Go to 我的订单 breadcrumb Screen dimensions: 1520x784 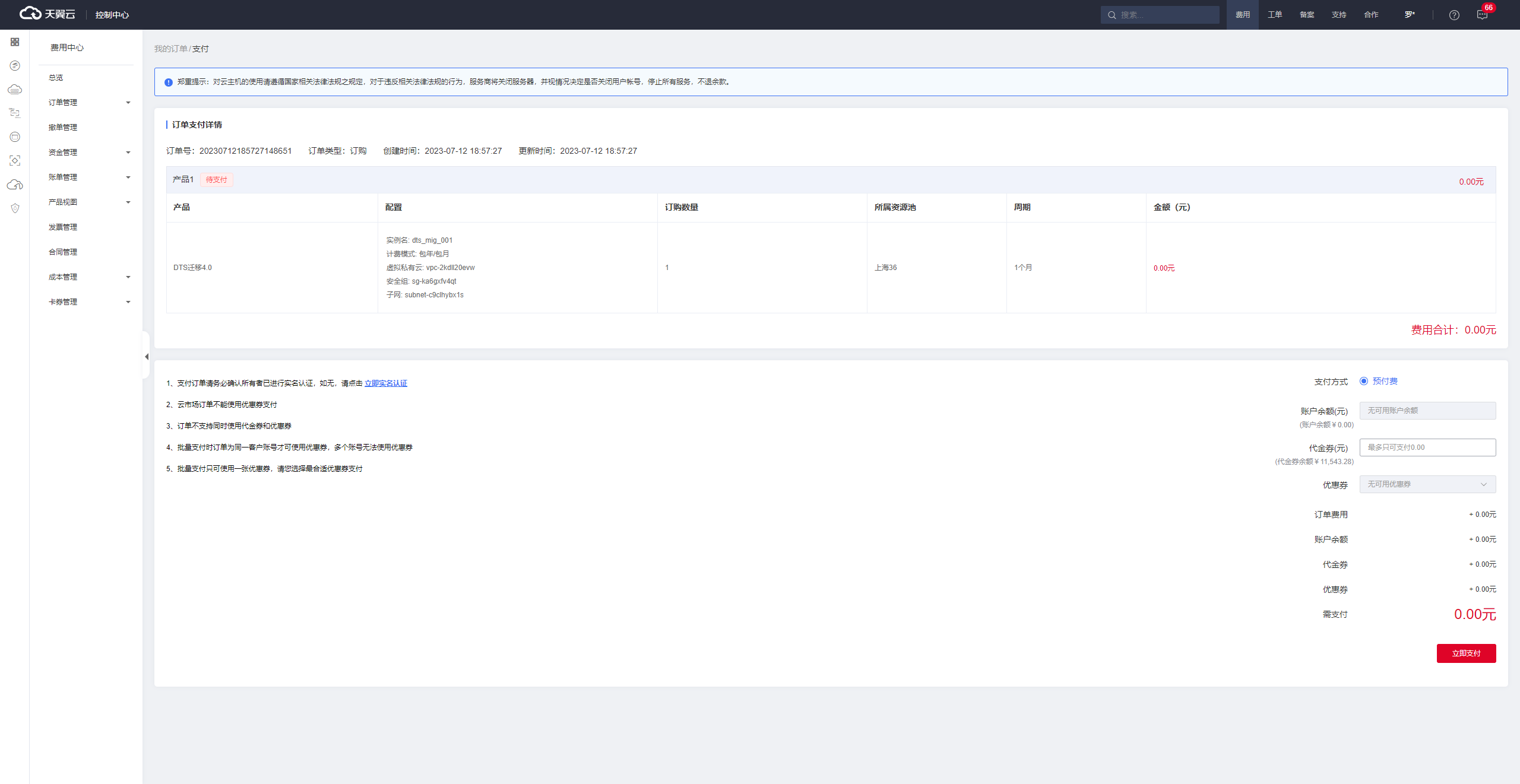[x=170, y=49]
